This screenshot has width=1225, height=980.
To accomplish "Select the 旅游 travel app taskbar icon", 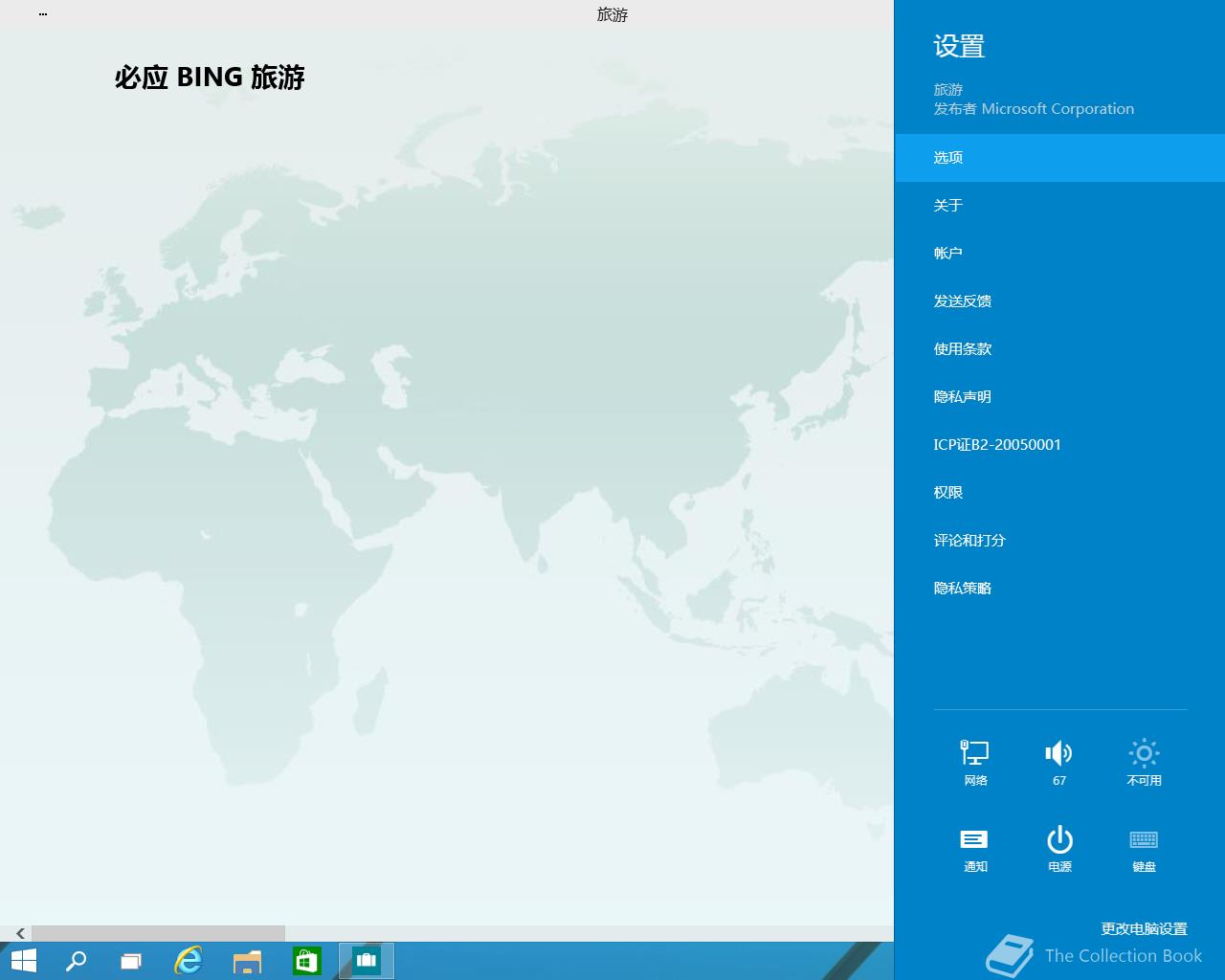I will [x=367, y=961].
